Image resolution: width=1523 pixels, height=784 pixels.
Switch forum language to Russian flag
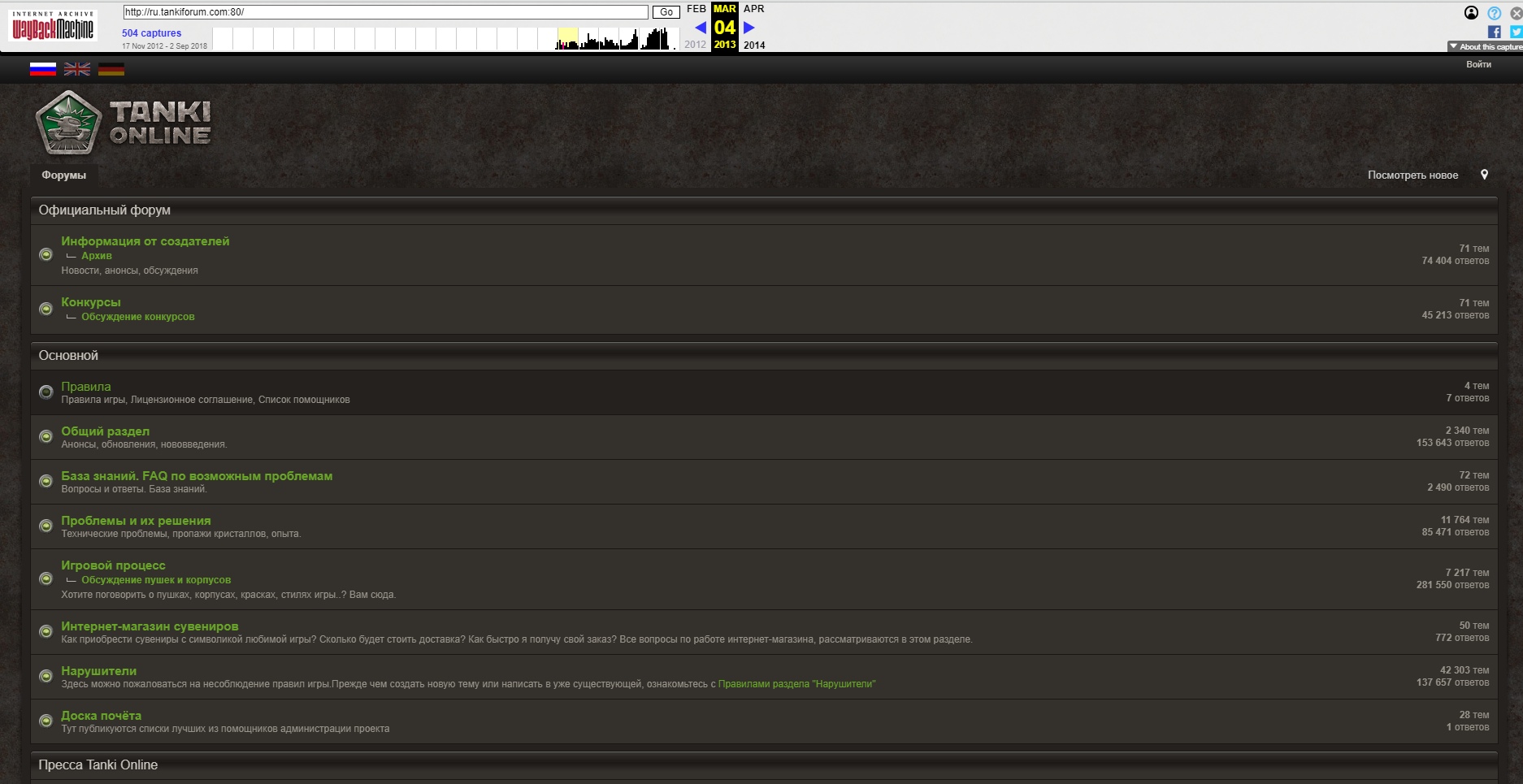43,69
